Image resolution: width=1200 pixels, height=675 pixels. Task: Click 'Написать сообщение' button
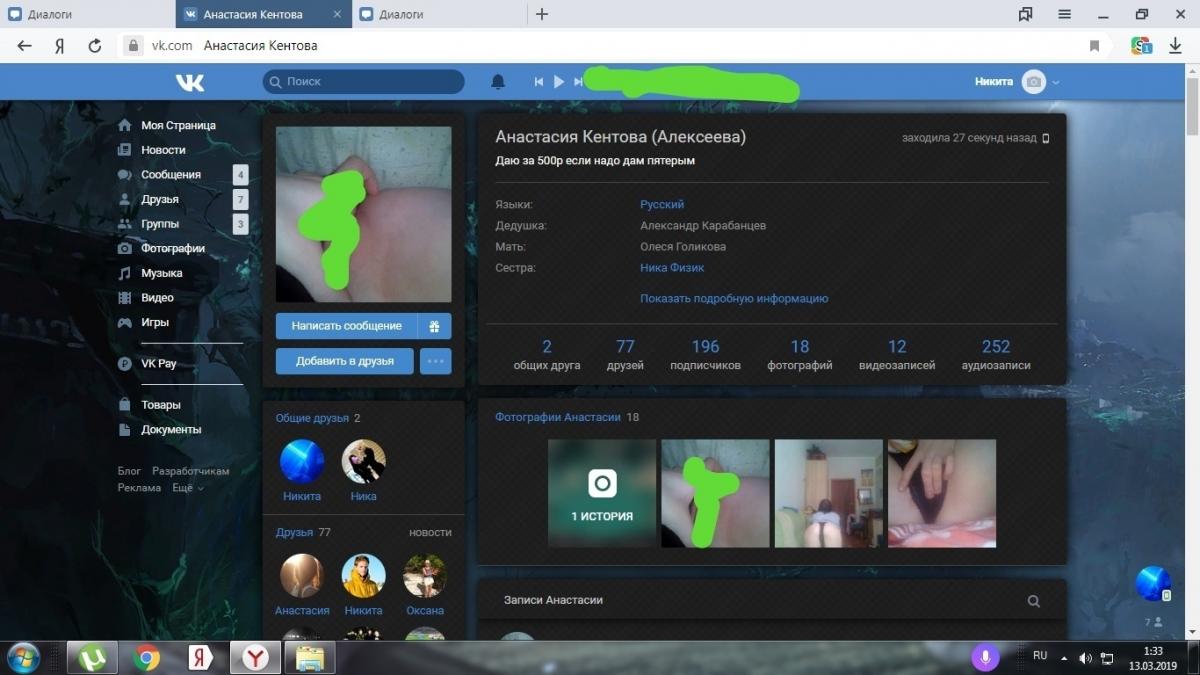click(x=346, y=326)
